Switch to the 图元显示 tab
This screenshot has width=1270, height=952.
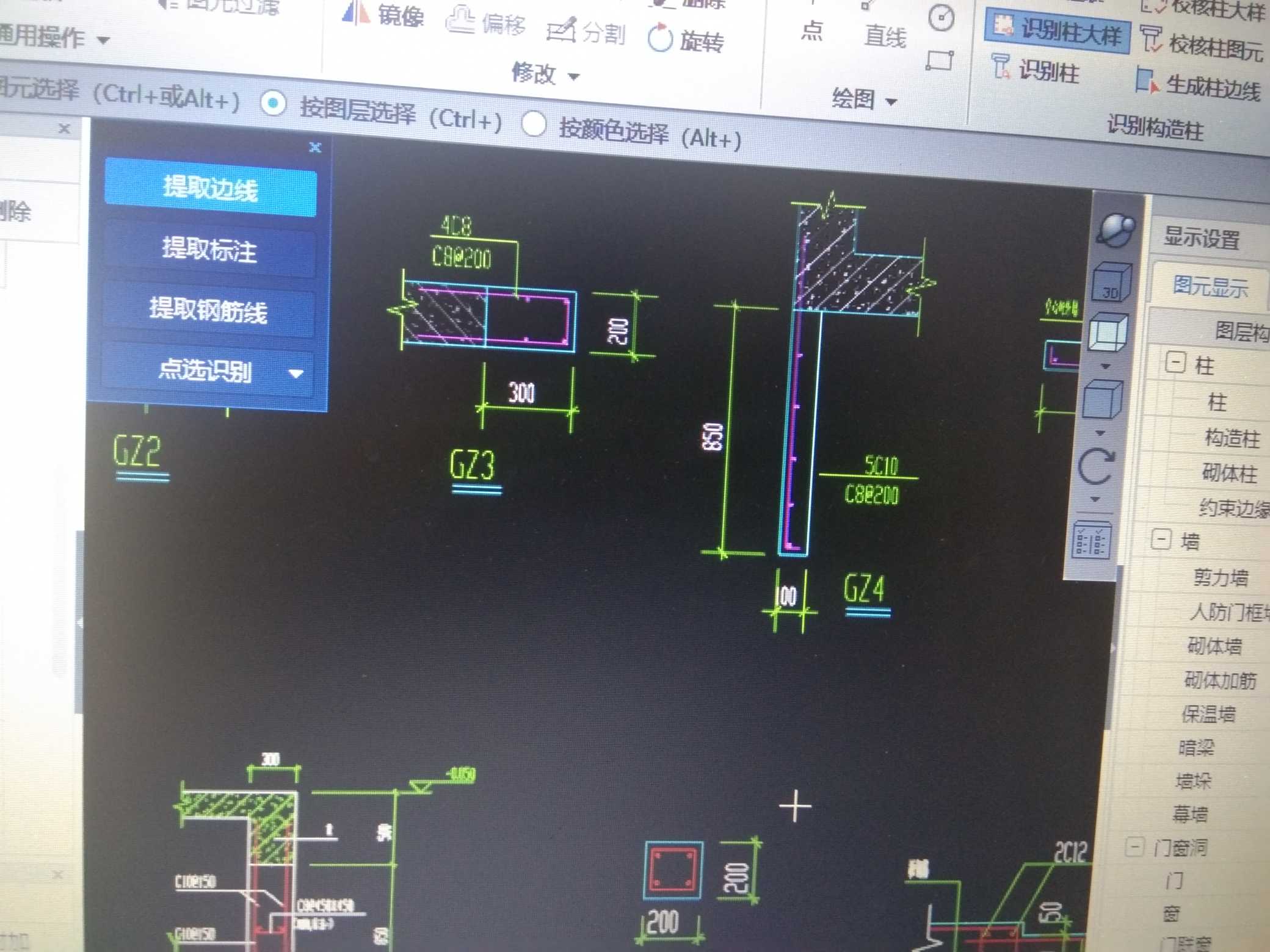pyautogui.click(x=1210, y=286)
